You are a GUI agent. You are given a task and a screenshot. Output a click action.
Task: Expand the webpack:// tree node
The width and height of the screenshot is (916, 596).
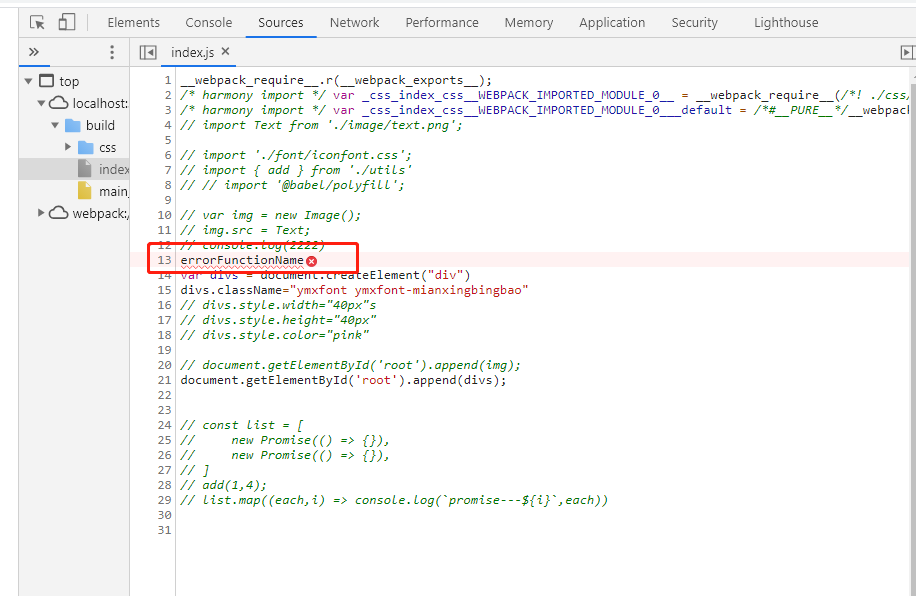tap(41, 213)
